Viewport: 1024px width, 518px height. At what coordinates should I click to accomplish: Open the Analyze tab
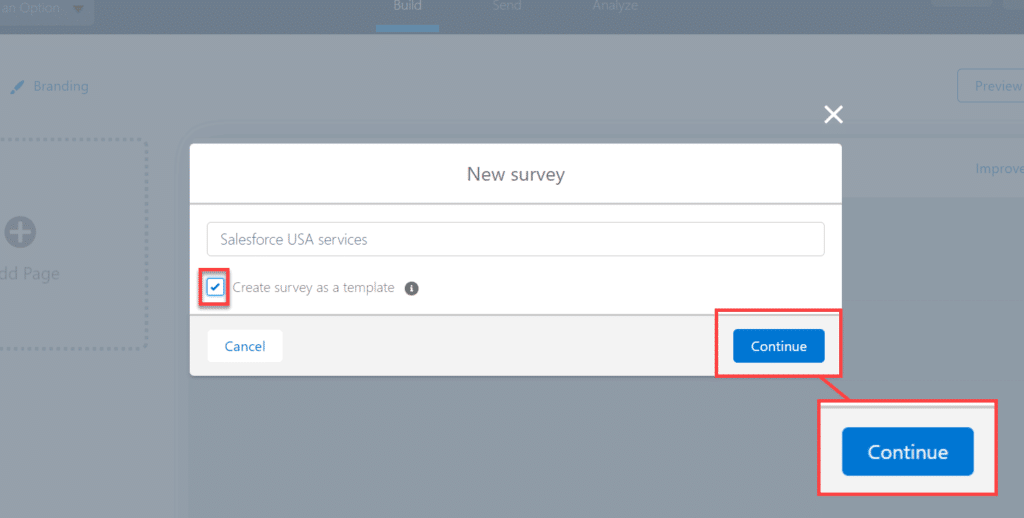tap(614, 7)
